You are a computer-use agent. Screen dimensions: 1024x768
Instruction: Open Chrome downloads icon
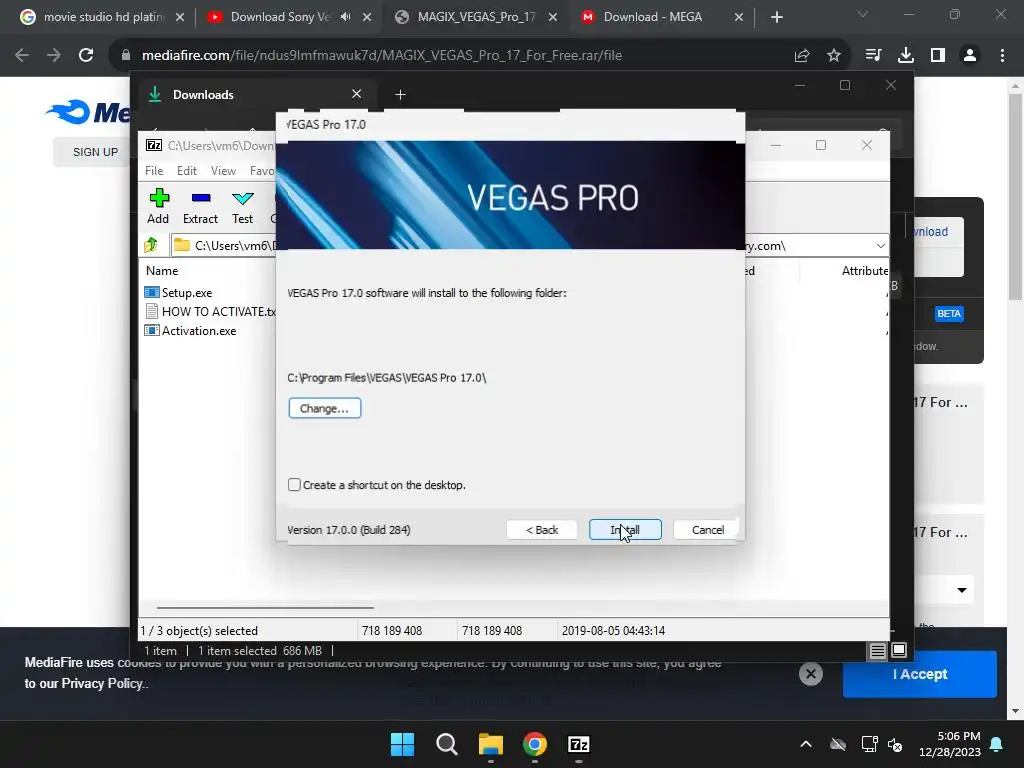click(906, 56)
